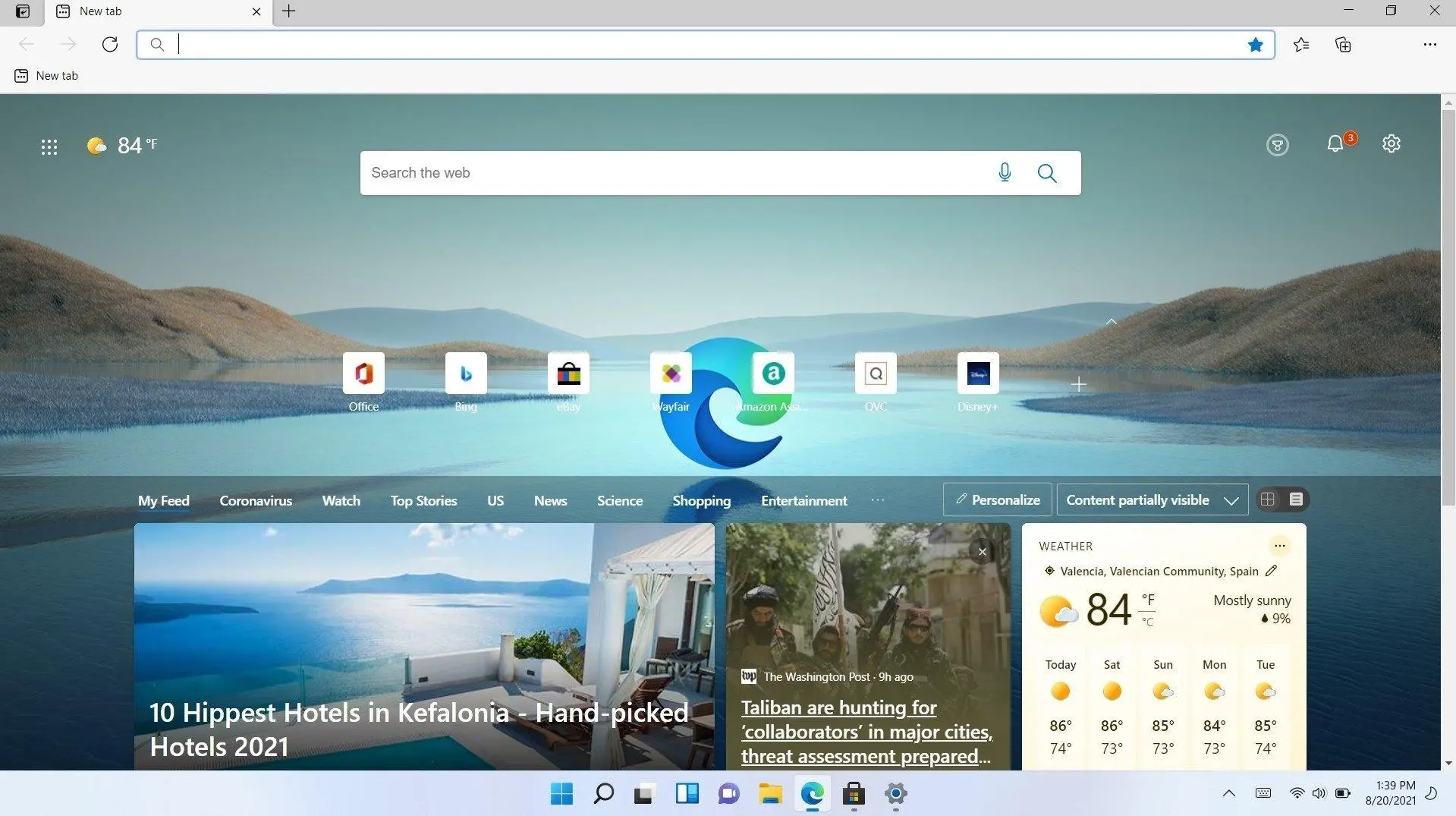Show hidden system tray icons chevron
The image size is (1456, 816).
click(1229, 794)
